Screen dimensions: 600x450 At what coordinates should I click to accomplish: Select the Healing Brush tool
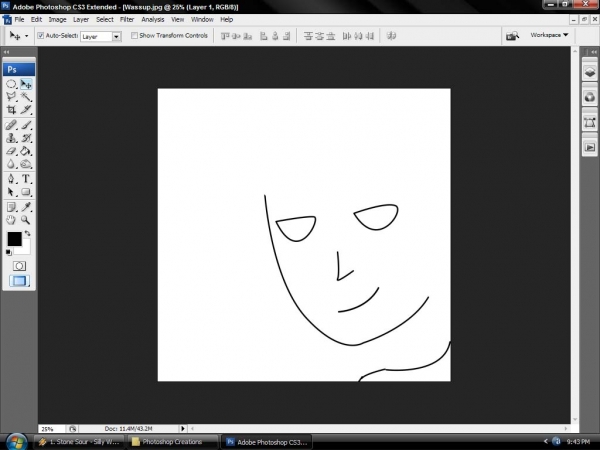(11, 125)
